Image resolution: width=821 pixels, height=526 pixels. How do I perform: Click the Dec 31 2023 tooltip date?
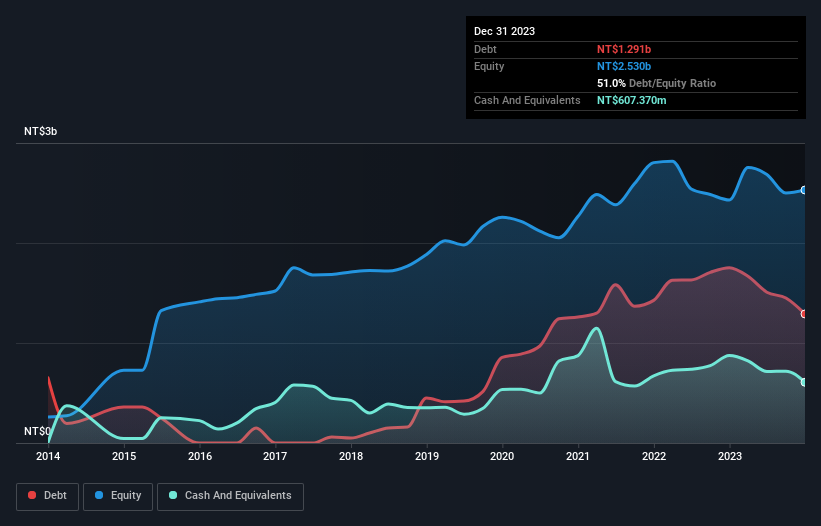[504, 31]
